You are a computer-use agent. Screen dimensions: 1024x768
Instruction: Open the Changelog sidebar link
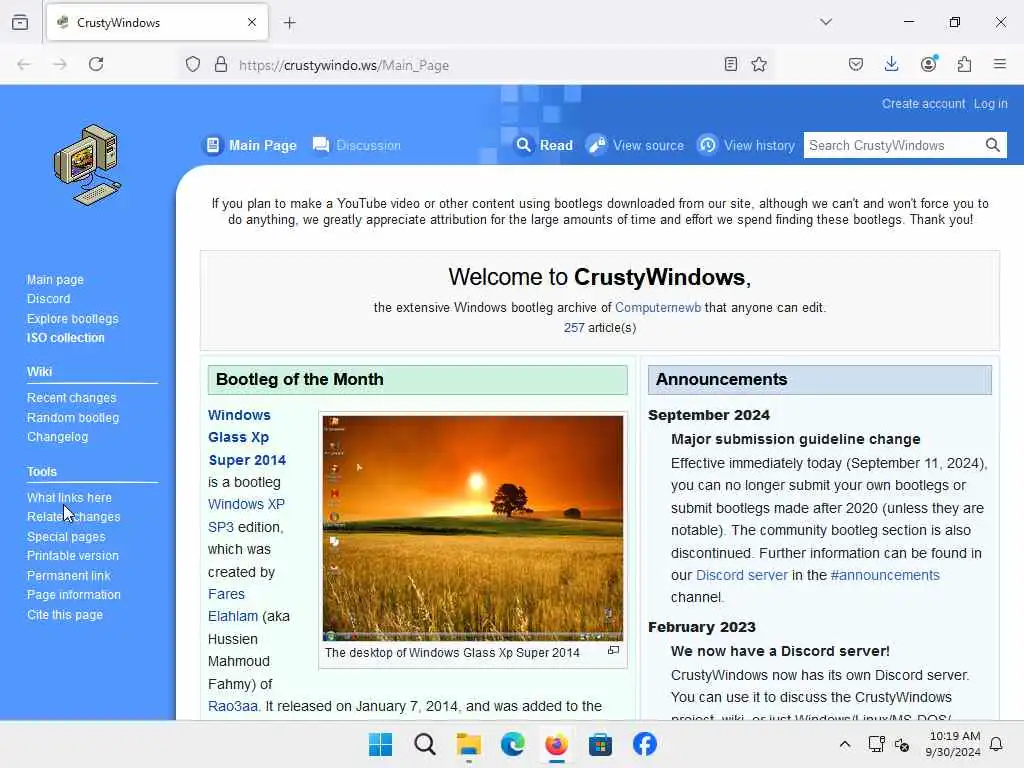pos(57,437)
